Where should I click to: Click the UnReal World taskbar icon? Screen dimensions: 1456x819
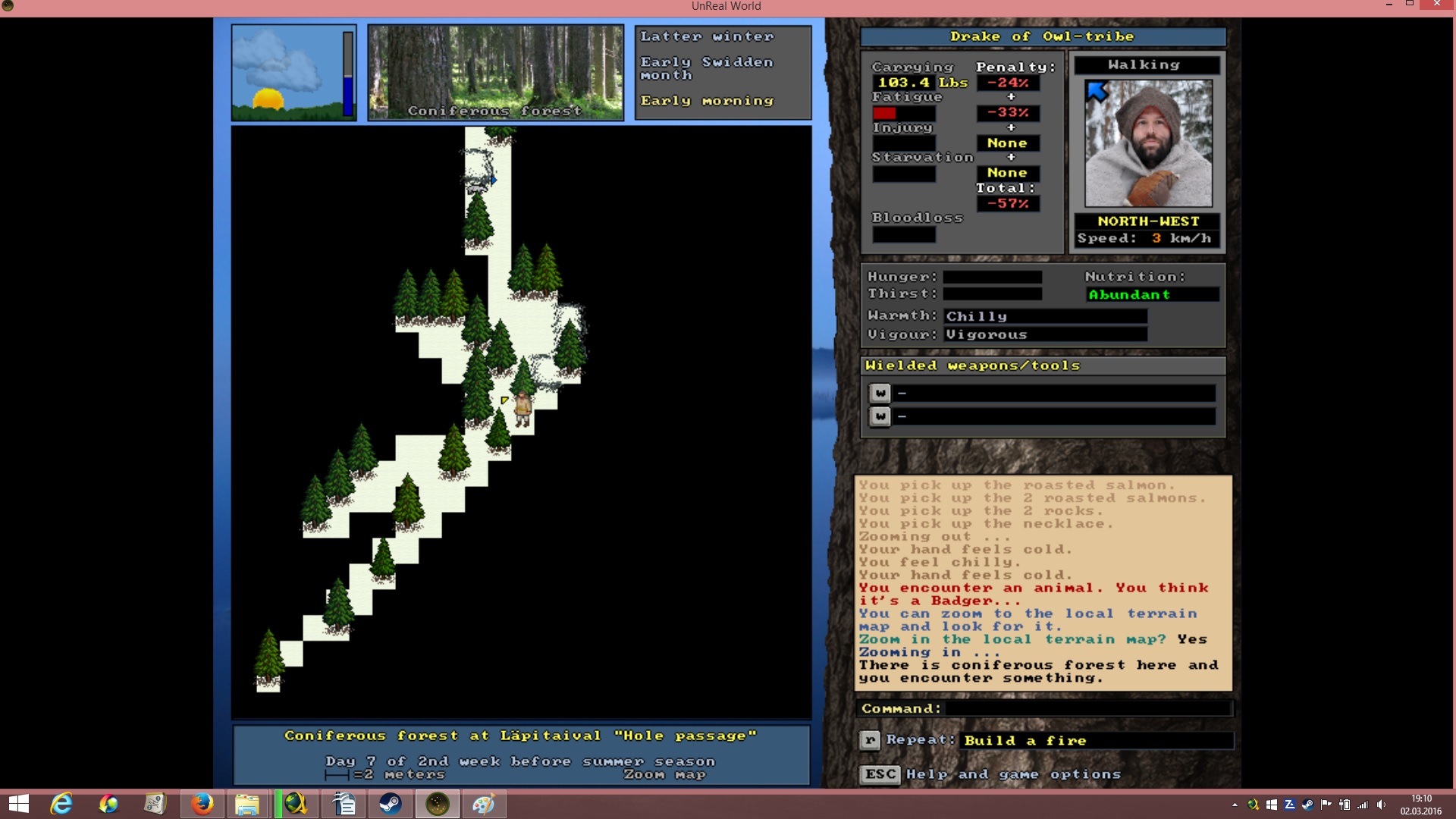coord(438,804)
